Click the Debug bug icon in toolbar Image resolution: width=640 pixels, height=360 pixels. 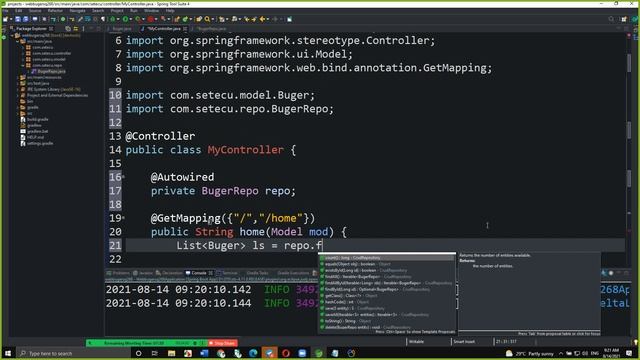[x=112, y=19]
